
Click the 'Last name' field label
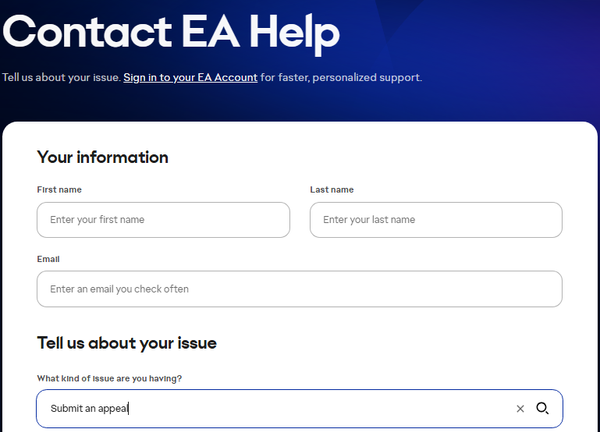click(332, 190)
